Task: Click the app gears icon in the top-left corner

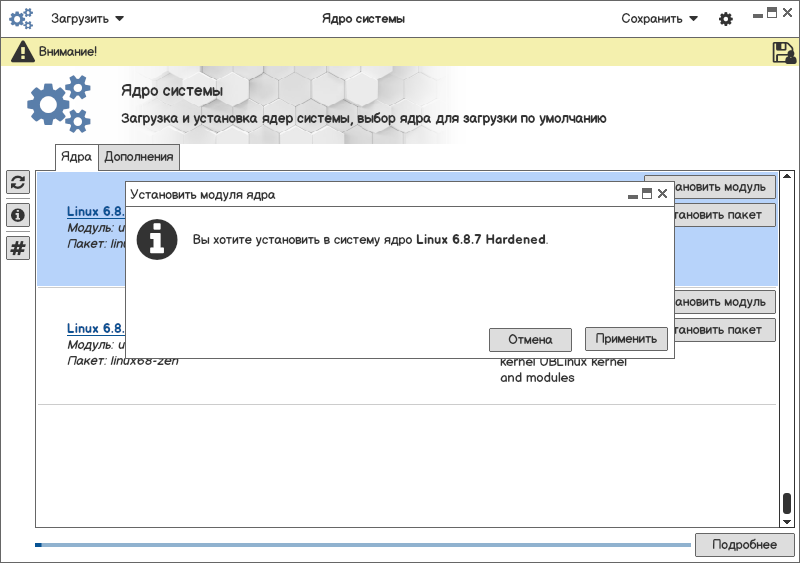Action: click(x=21, y=19)
